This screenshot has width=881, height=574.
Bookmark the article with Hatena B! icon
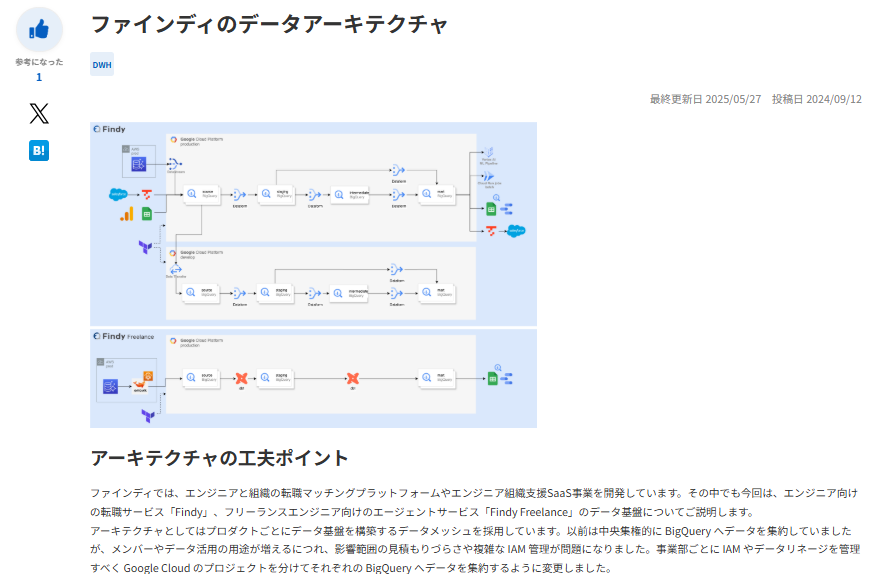39,151
